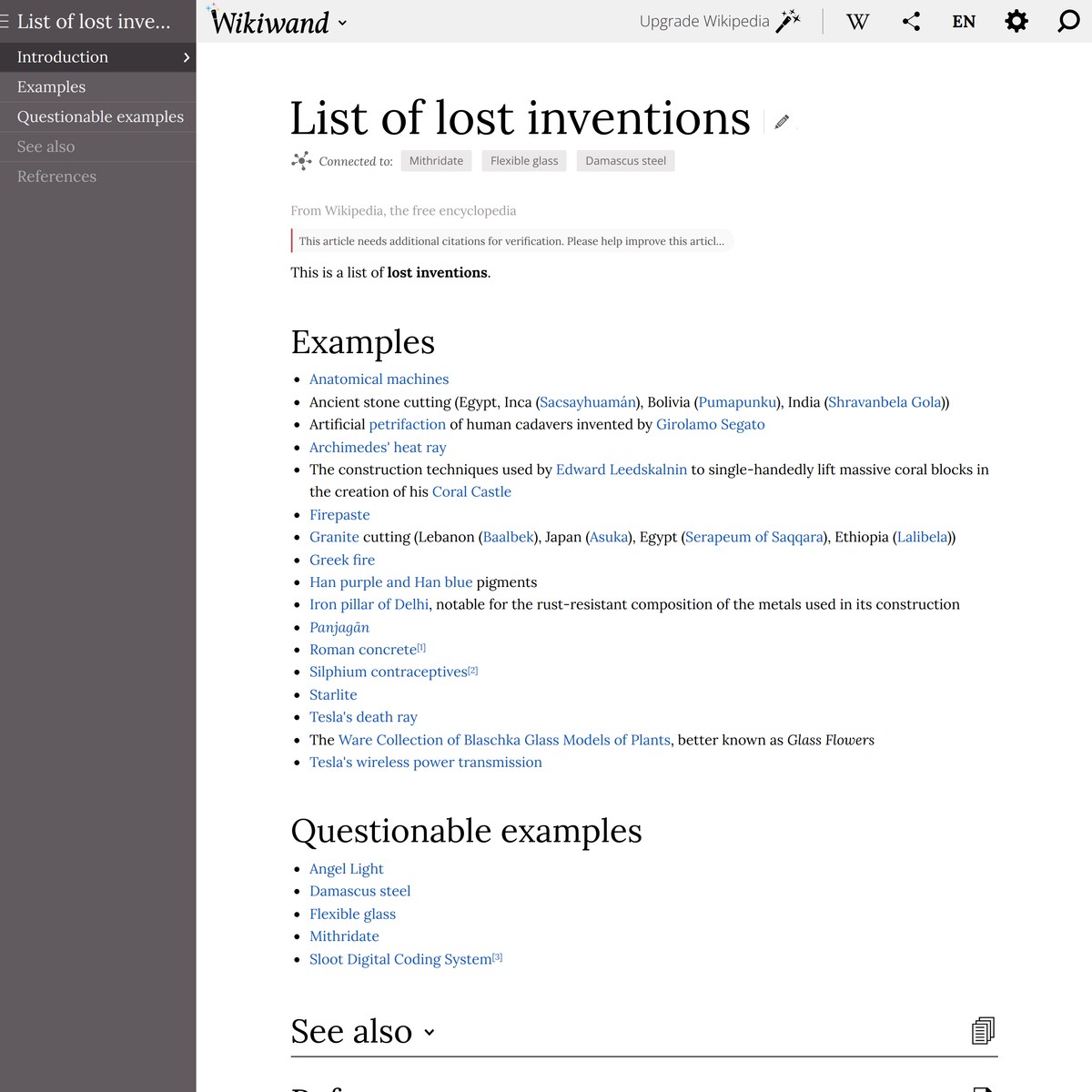Open Asuka link

click(609, 538)
